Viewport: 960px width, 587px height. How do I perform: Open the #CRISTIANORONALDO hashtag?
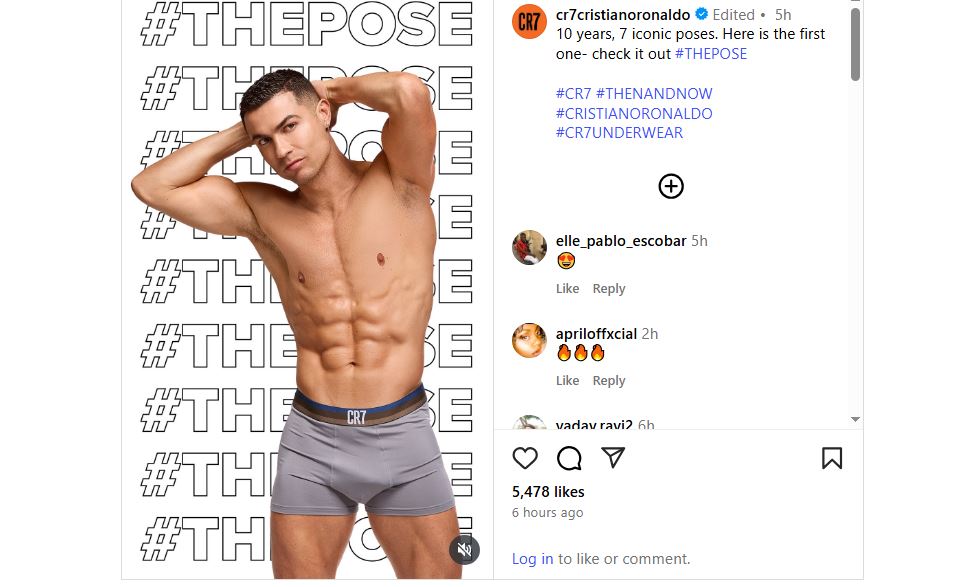634,113
